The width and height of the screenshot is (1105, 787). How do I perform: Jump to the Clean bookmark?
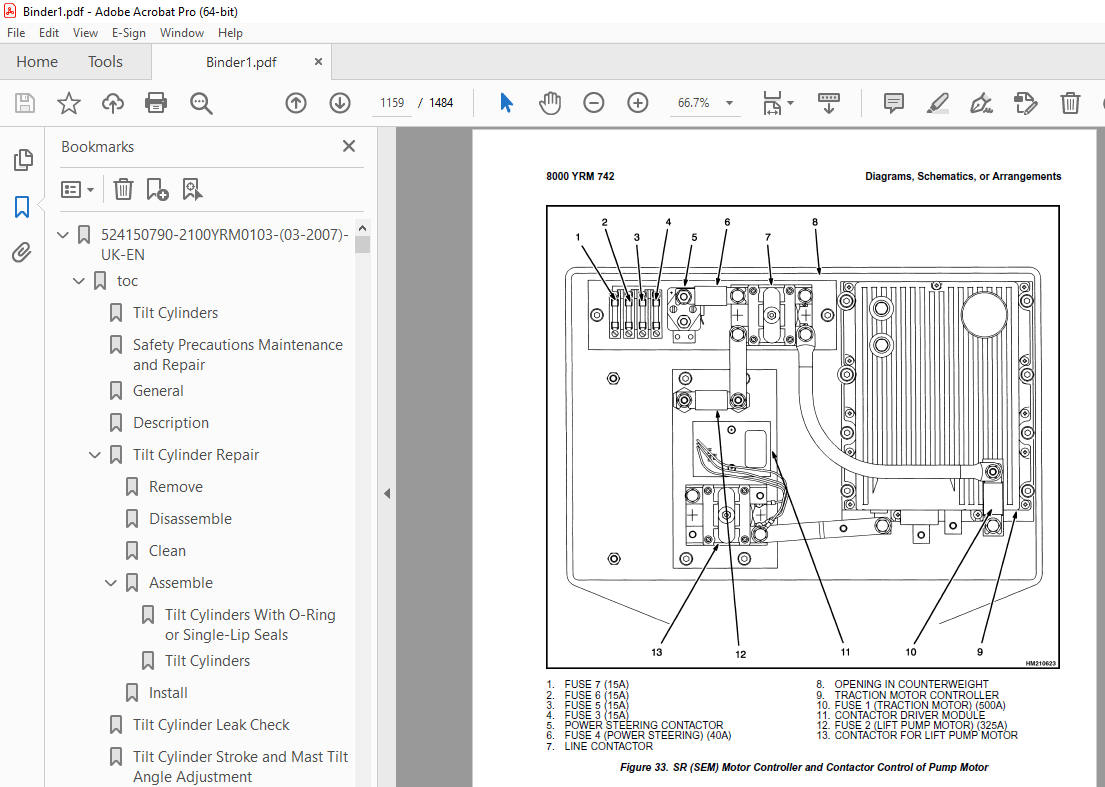[x=167, y=551]
